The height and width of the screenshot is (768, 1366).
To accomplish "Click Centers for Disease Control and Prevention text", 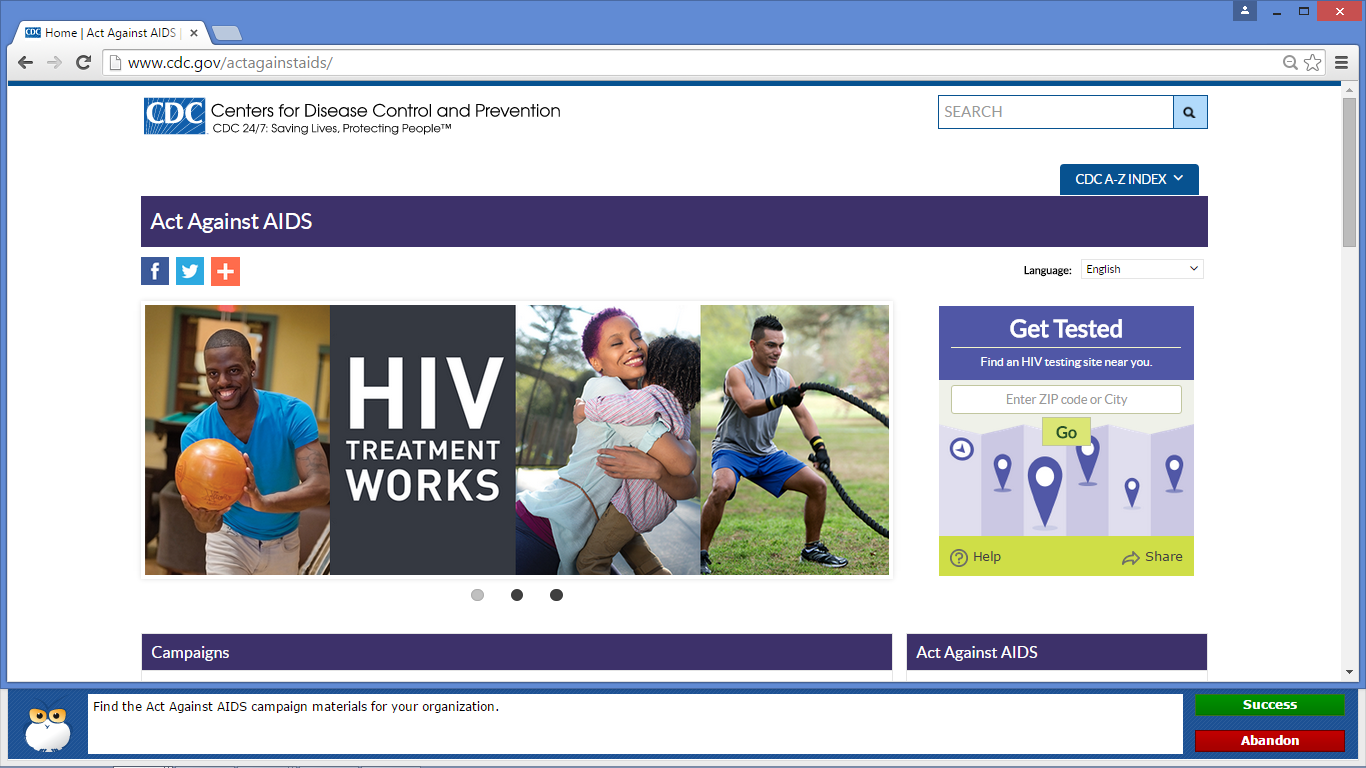I will click(x=386, y=110).
